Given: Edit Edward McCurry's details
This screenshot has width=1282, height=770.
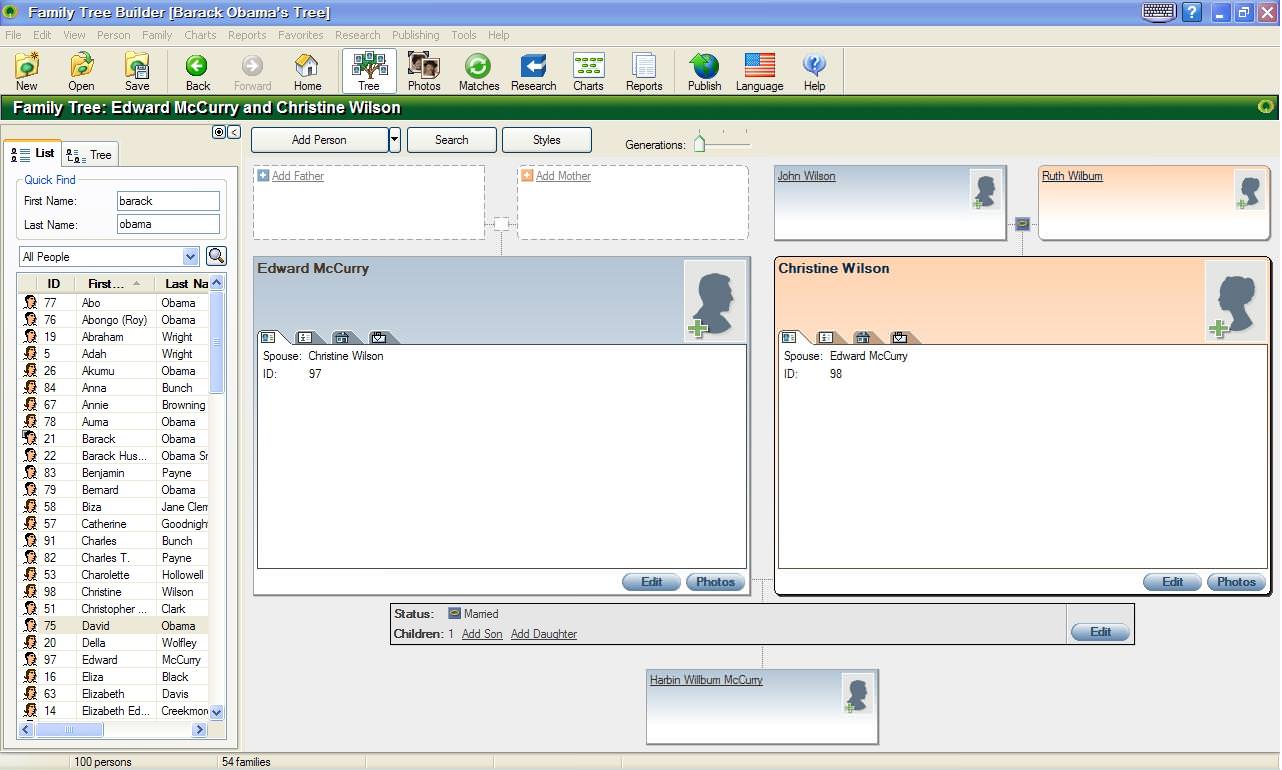Looking at the screenshot, I should click(652, 581).
